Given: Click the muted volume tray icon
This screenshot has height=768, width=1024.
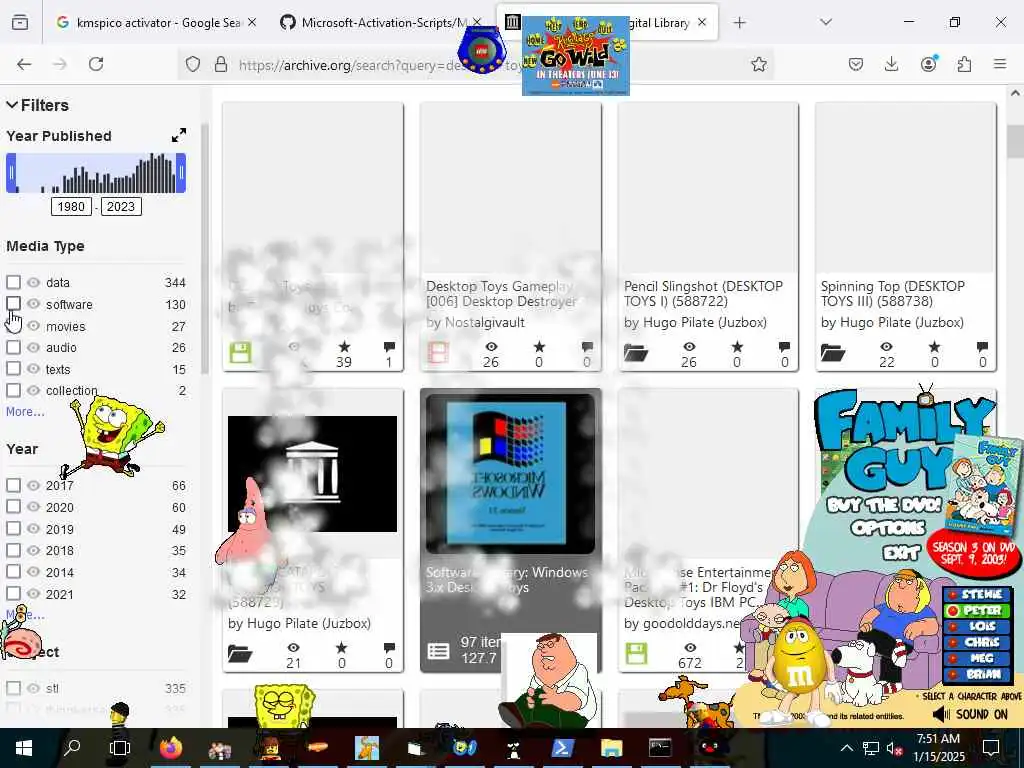Looking at the screenshot, I should [x=894, y=748].
